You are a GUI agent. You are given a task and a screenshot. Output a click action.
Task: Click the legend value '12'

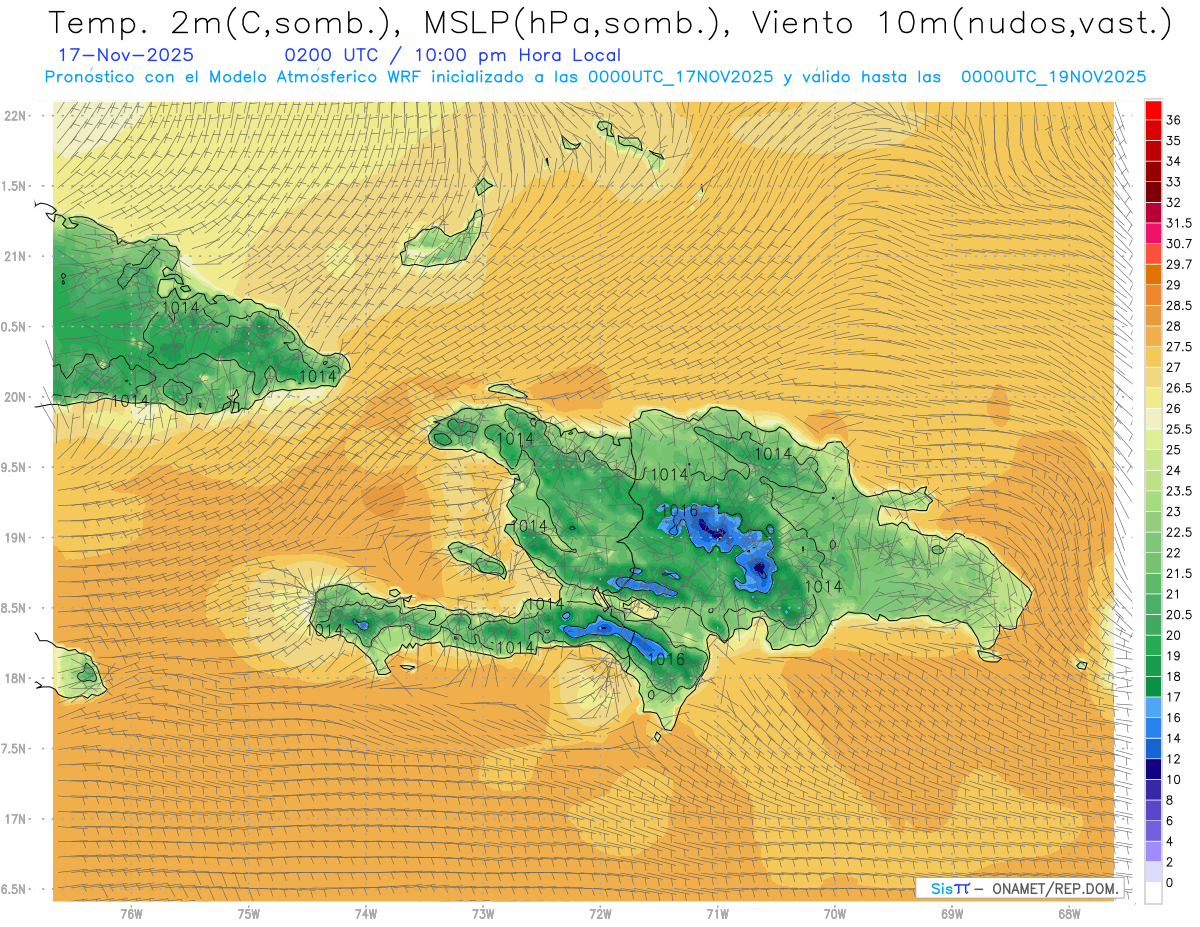(x=1174, y=759)
